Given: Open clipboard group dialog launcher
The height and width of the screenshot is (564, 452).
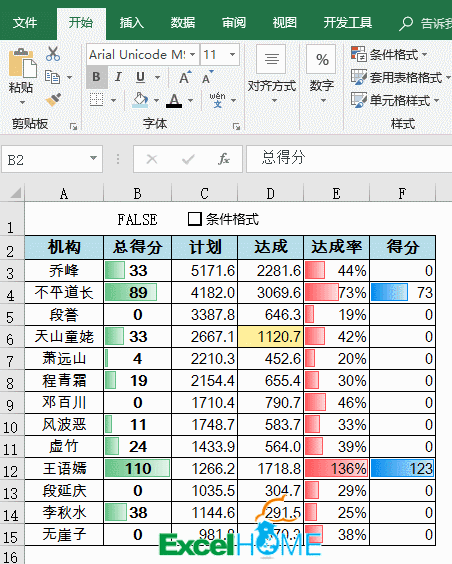Looking at the screenshot, I should (73, 126).
